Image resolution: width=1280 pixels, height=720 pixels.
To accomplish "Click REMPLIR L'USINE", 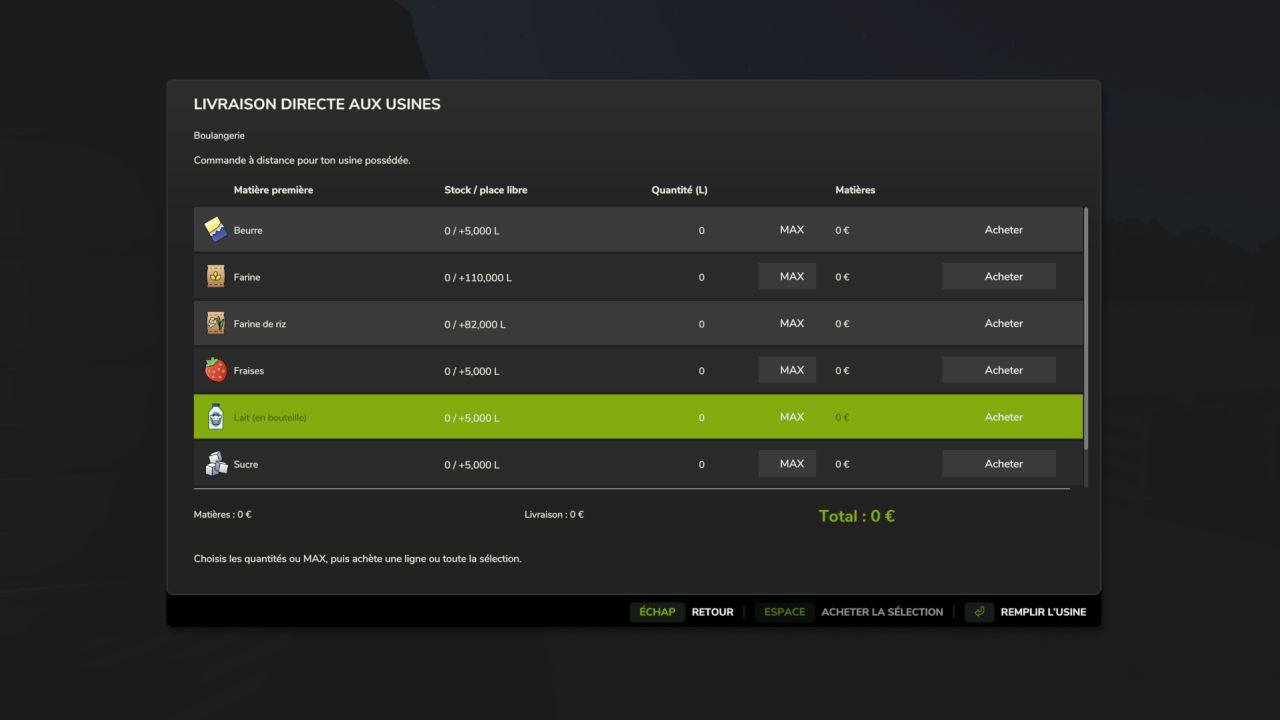I will coord(1043,612).
